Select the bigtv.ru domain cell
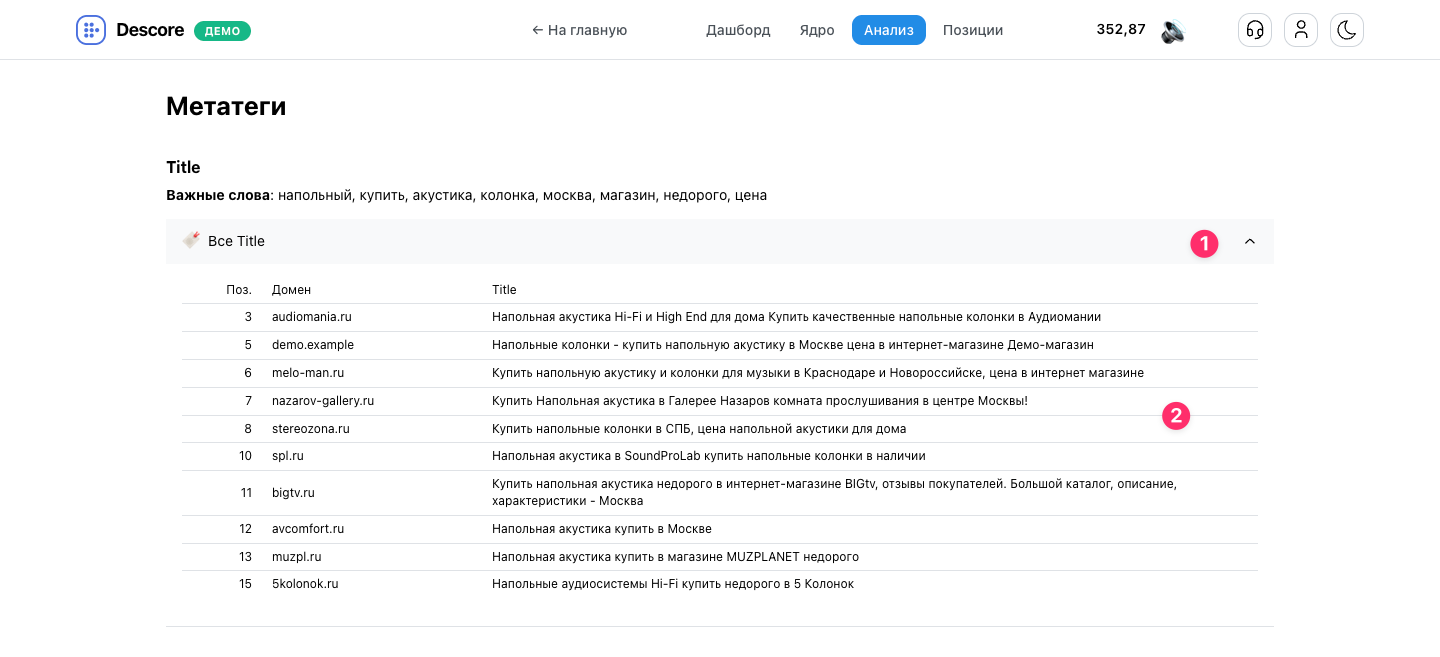The image size is (1440, 657). (x=293, y=493)
